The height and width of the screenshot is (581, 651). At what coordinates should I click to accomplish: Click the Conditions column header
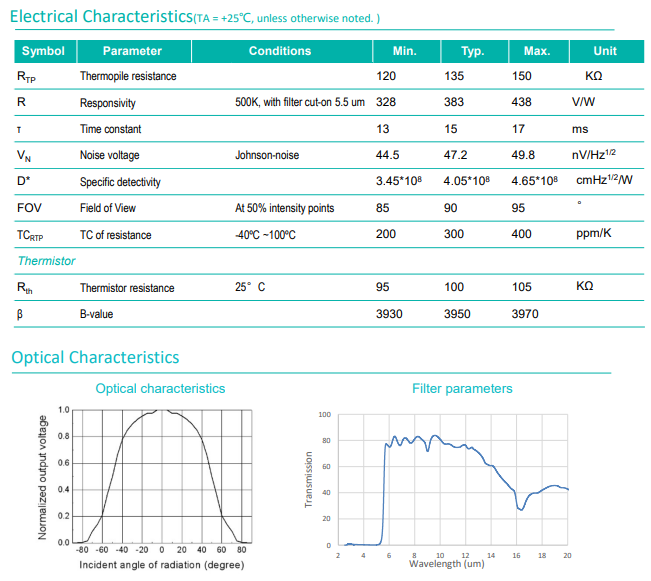[280, 51]
